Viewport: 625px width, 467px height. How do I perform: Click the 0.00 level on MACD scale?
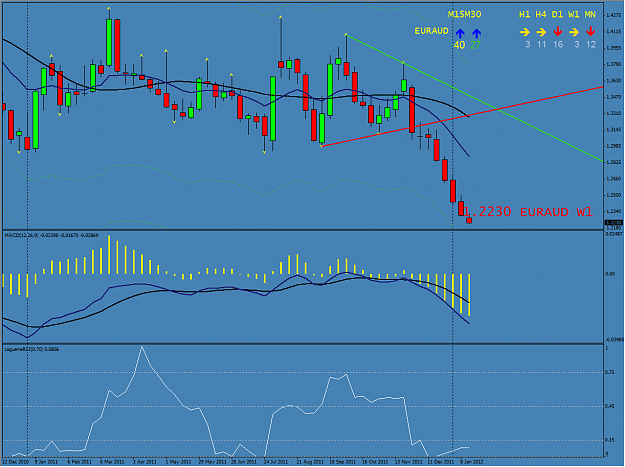point(610,274)
